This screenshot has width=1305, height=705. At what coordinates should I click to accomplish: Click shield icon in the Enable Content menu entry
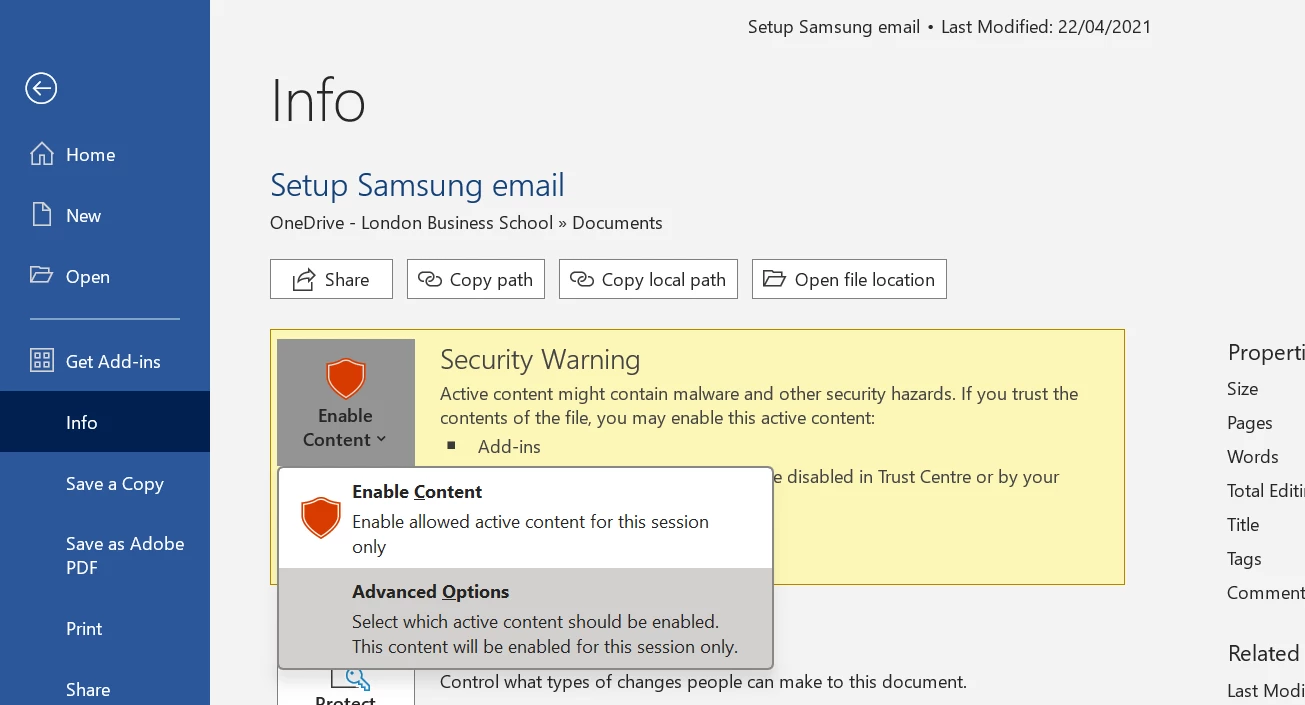point(321,518)
